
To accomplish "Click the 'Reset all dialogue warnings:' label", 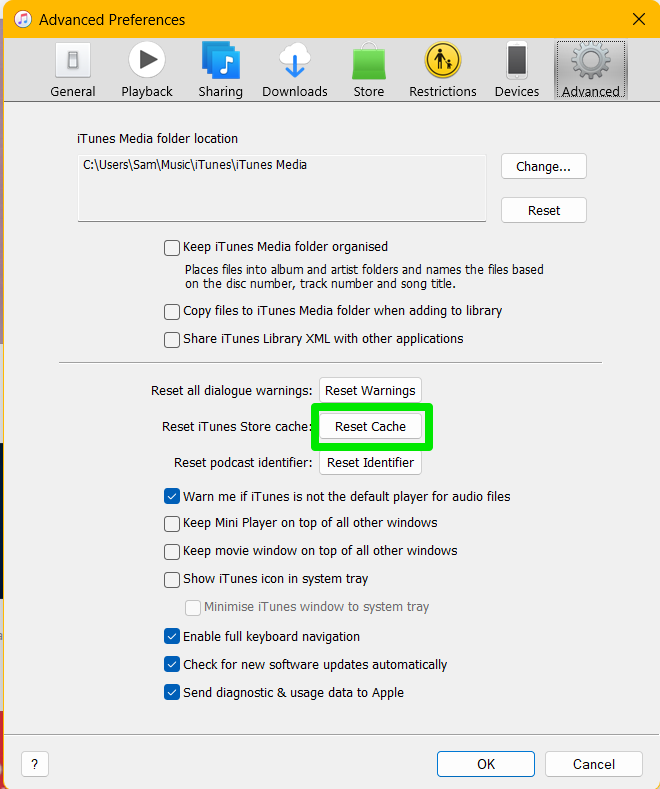I will point(231,391).
